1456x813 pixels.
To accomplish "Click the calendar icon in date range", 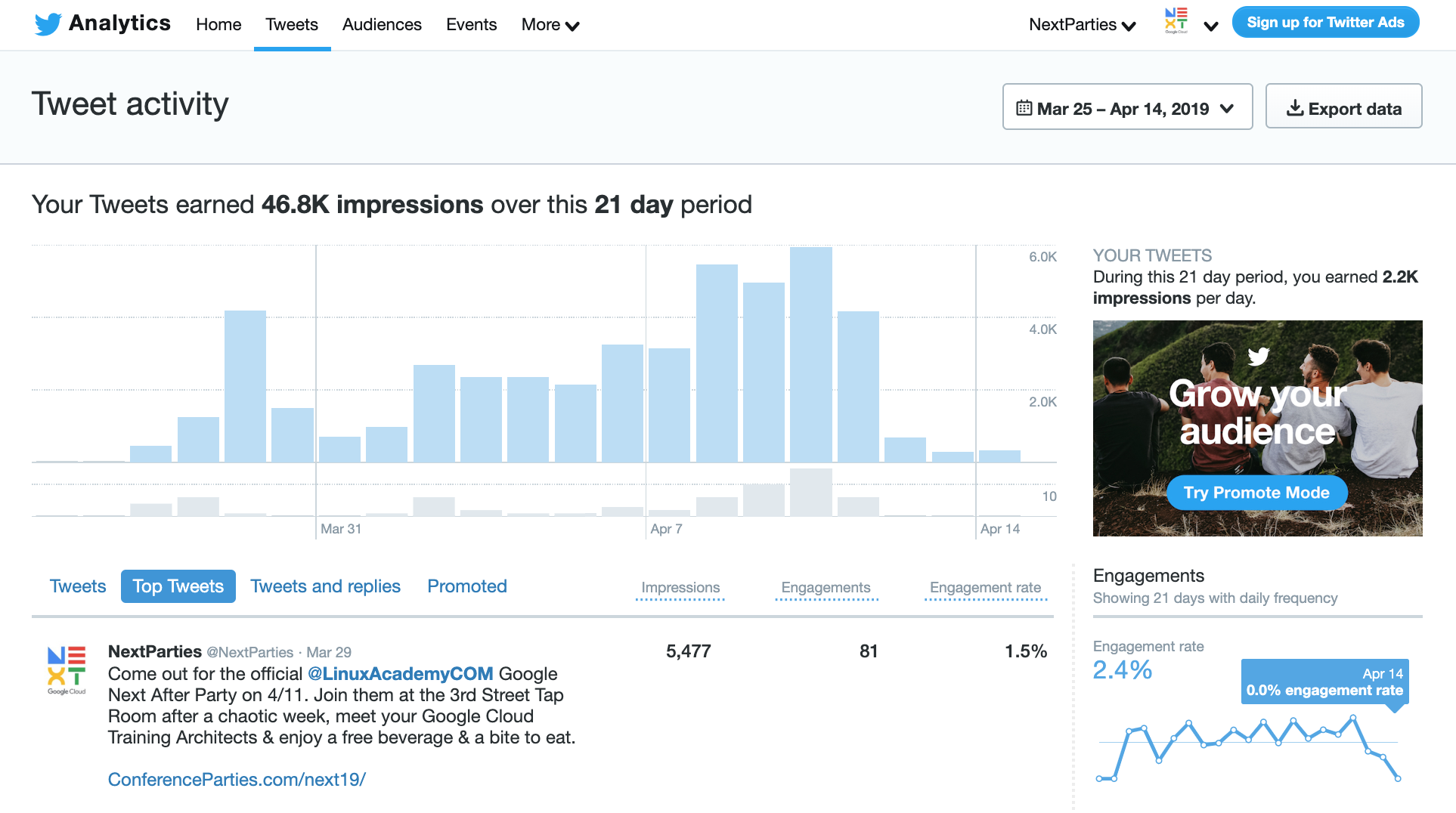I will click(1024, 108).
